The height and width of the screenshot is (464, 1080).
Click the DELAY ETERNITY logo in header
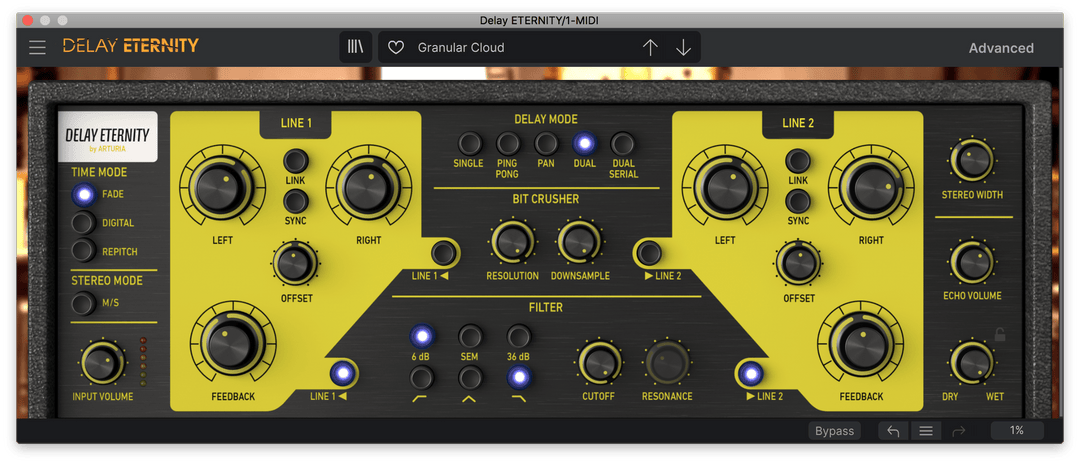point(131,46)
